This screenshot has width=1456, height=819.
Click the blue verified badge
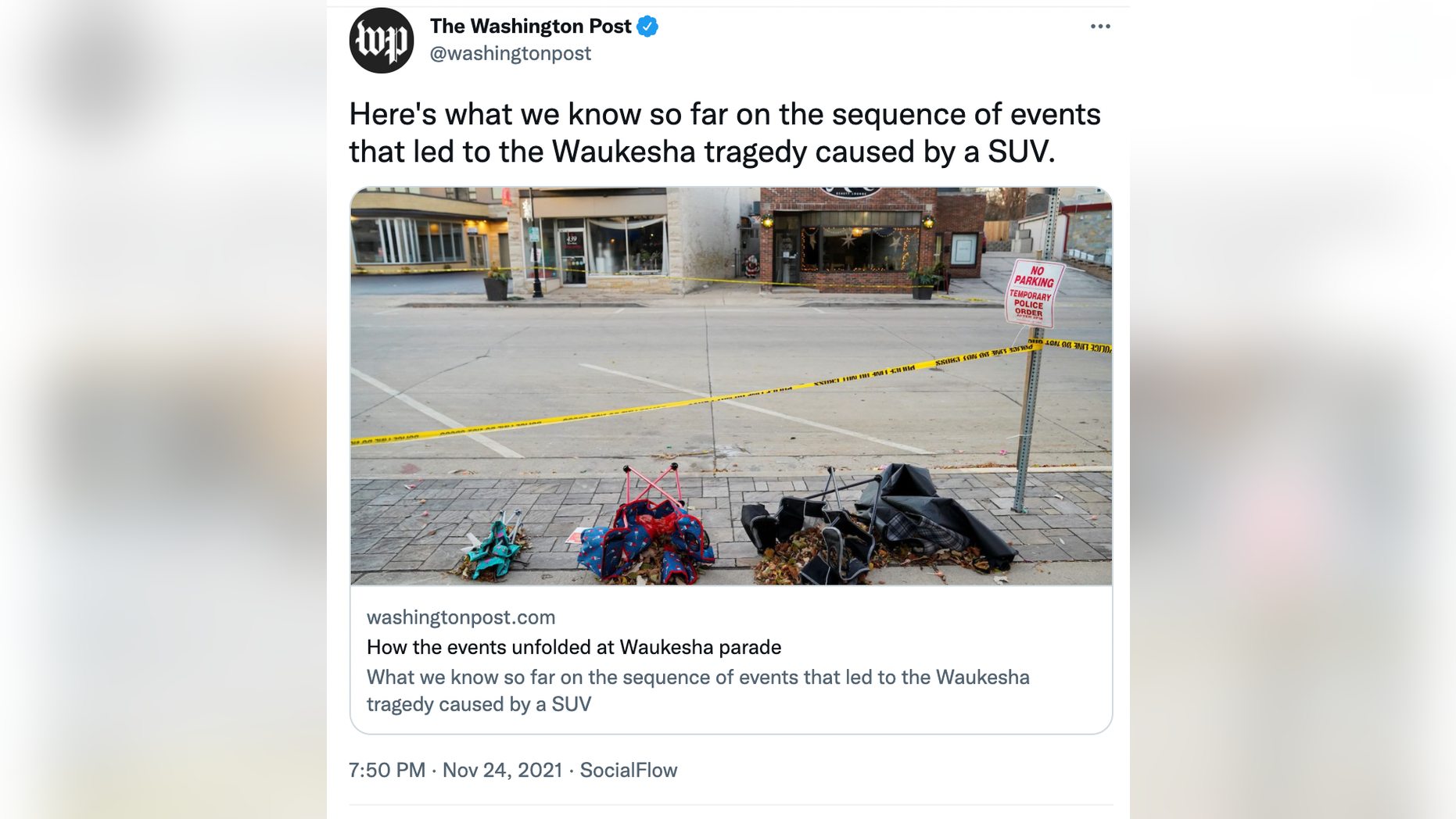pos(647,27)
